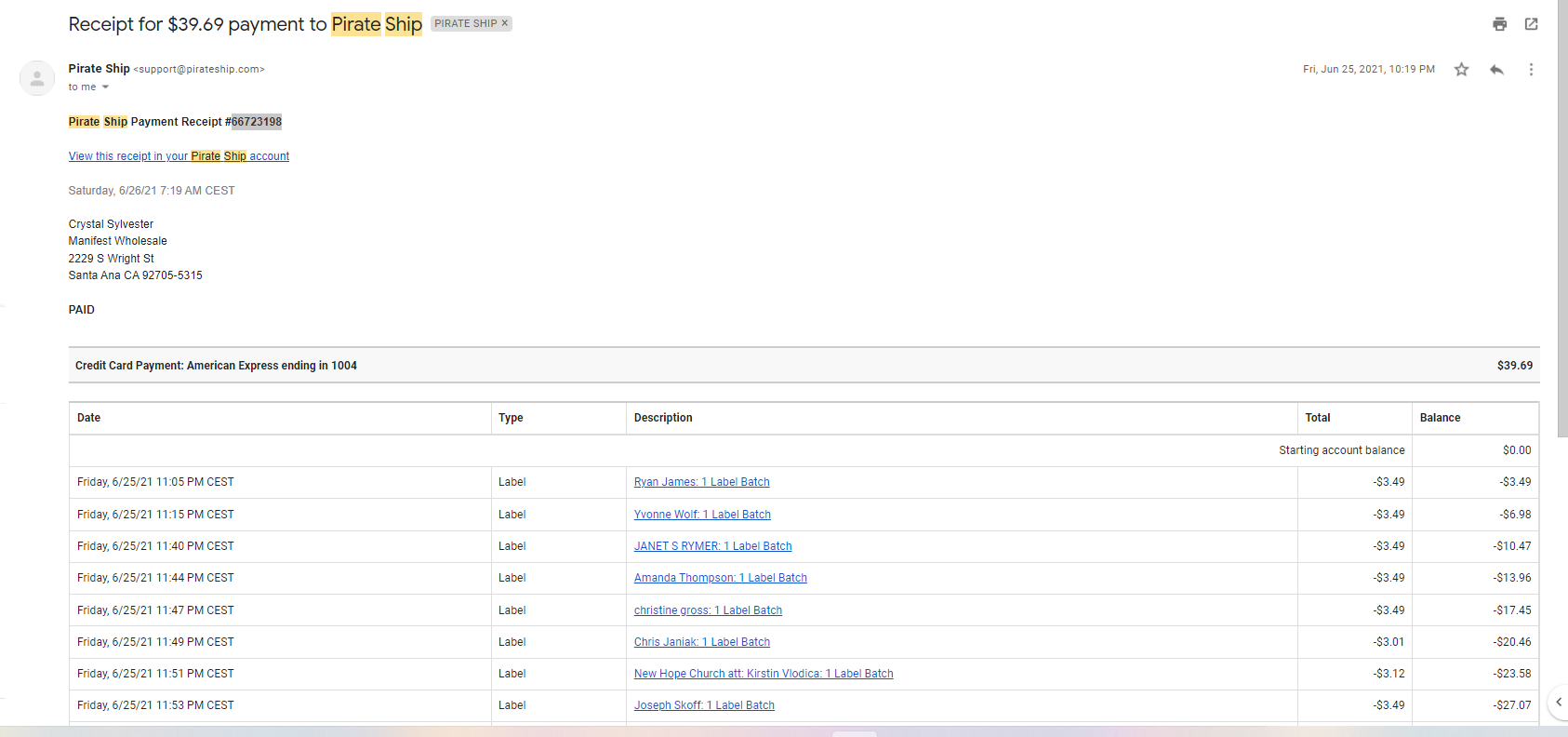Click the Santa Ana CA 92705-5315 address line
Viewport: 1568px width, 737px height.
[x=136, y=275]
